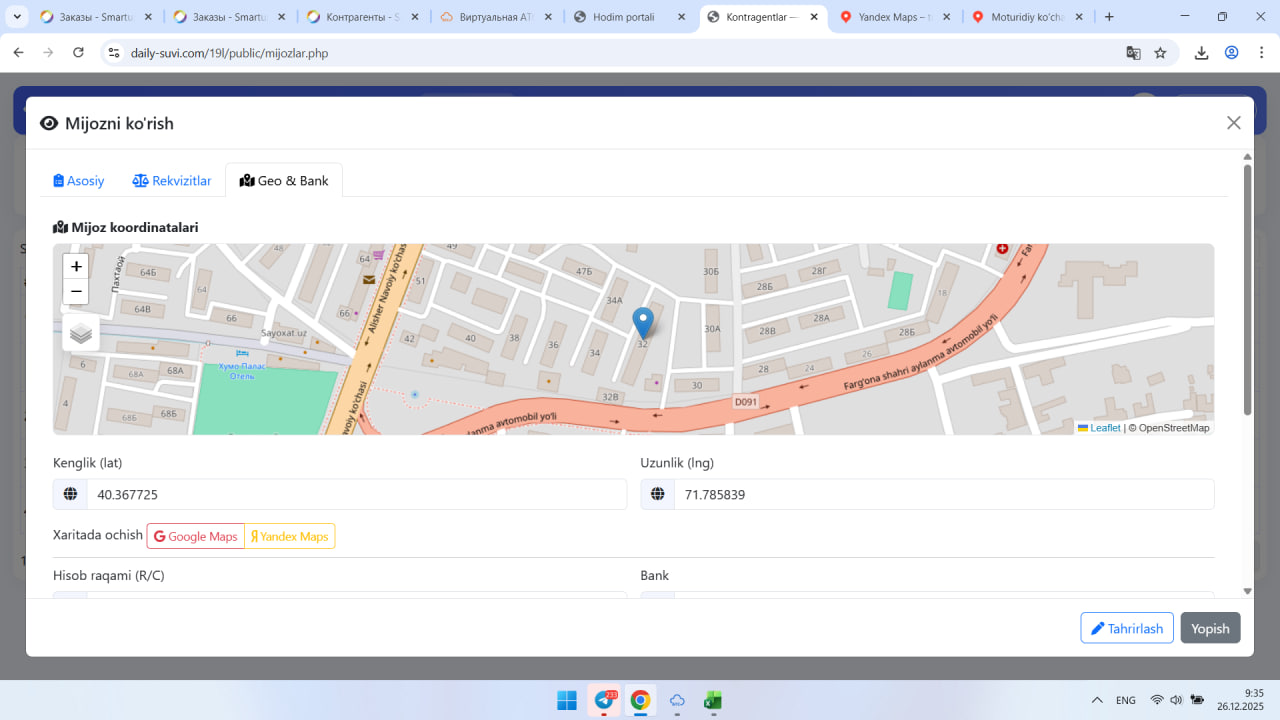This screenshot has width=1280, height=720.
Task: Click the Yopish button
Action: pyautogui.click(x=1210, y=628)
